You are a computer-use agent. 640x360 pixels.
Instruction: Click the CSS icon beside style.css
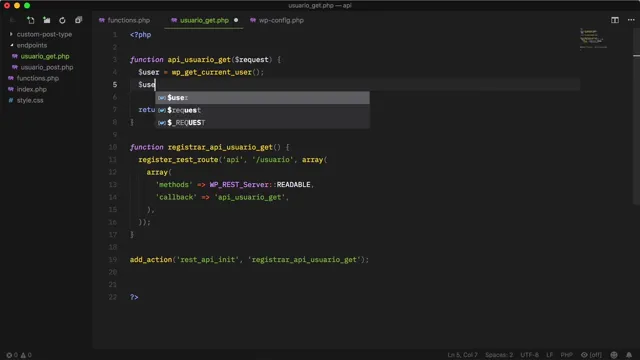tap(11, 100)
